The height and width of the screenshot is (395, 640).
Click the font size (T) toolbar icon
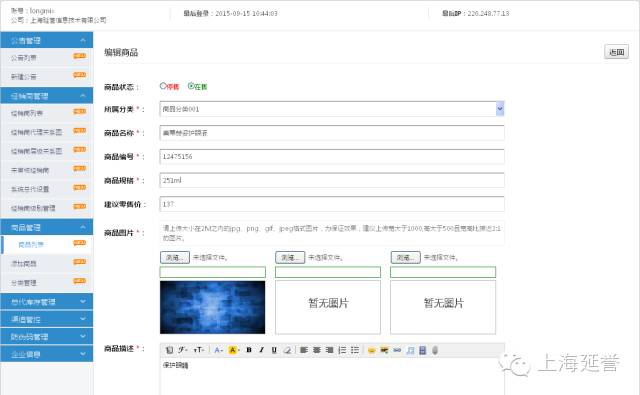tap(199, 350)
